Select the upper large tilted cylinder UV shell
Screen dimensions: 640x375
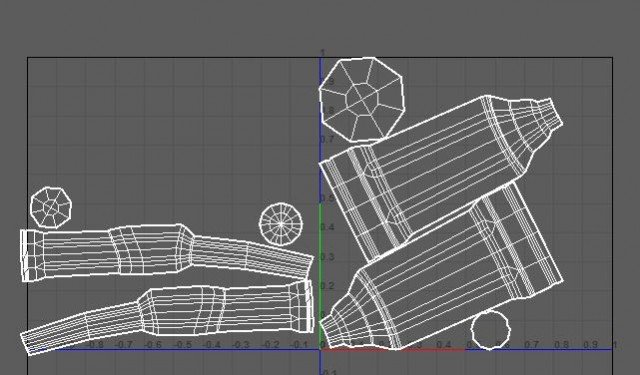pos(441,180)
